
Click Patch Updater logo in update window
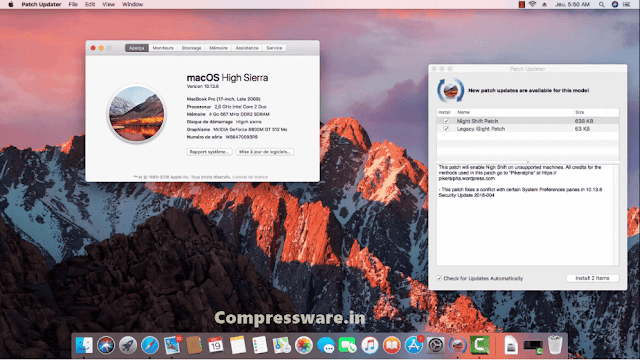pyautogui.click(x=451, y=90)
